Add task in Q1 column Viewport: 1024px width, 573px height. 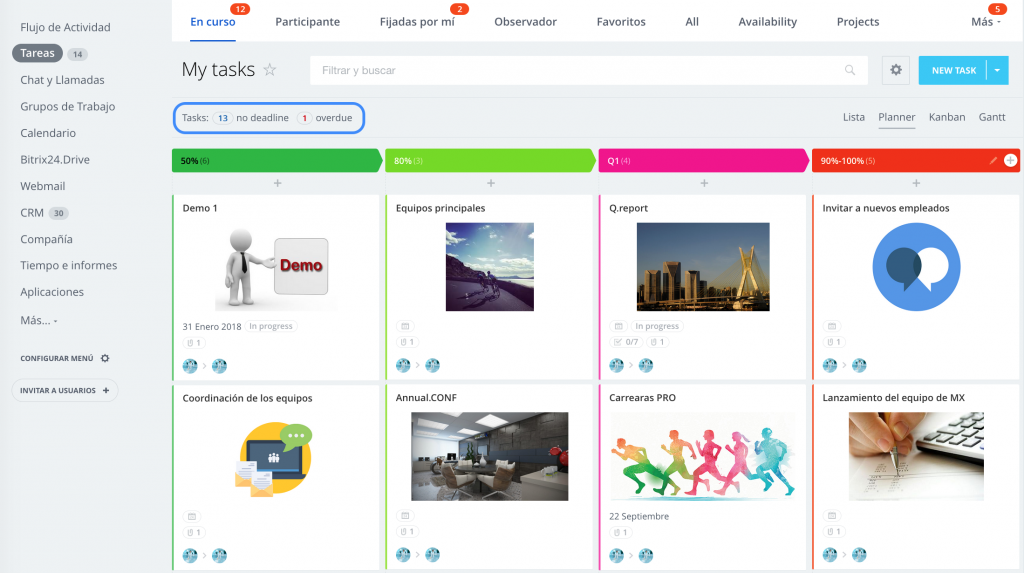[704, 184]
